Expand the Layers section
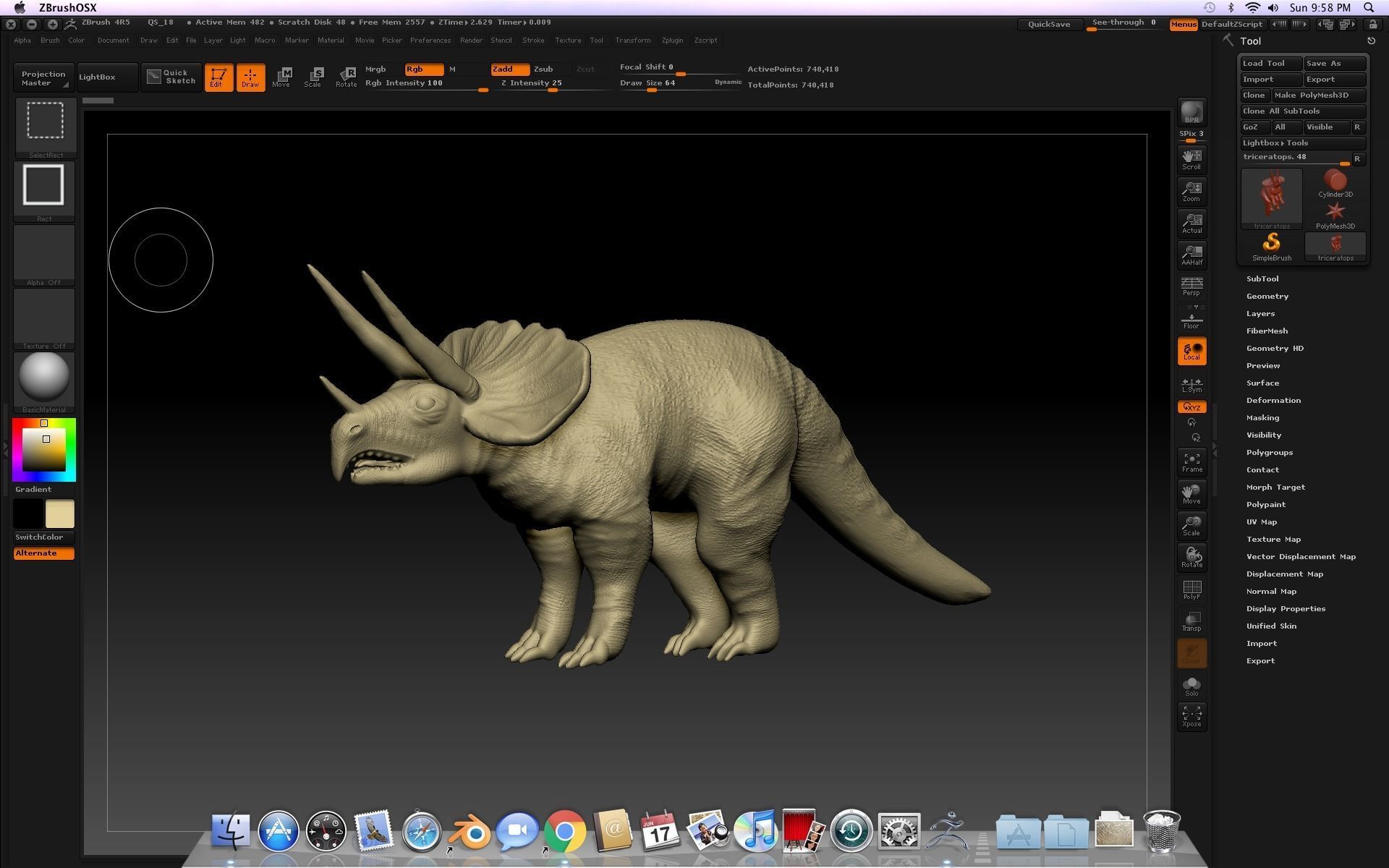Viewport: 1389px width, 868px height. (1260, 313)
